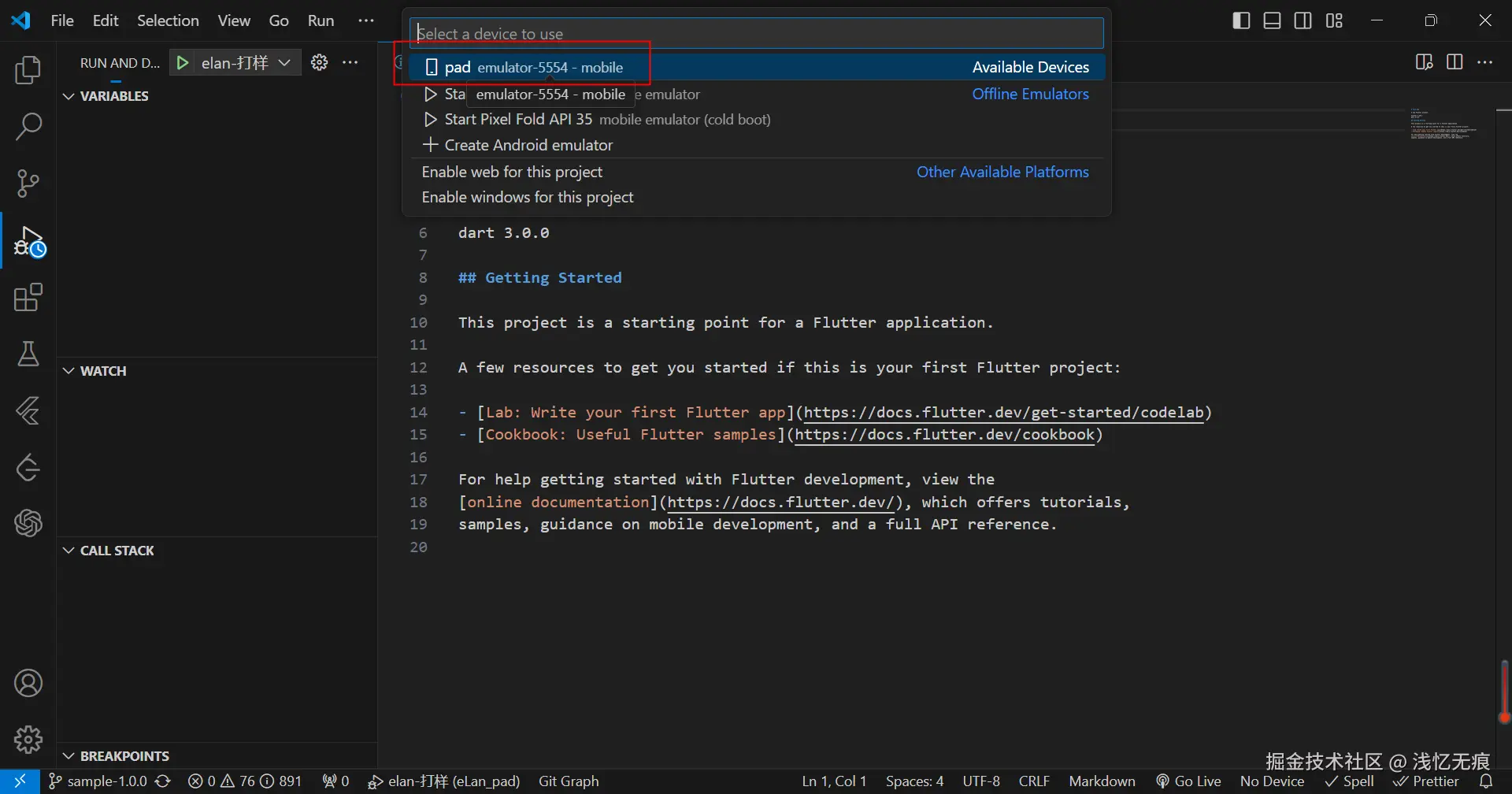Image resolution: width=1512 pixels, height=794 pixels.
Task: Change indentation via Spaces: 4
Action: [x=914, y=781]
